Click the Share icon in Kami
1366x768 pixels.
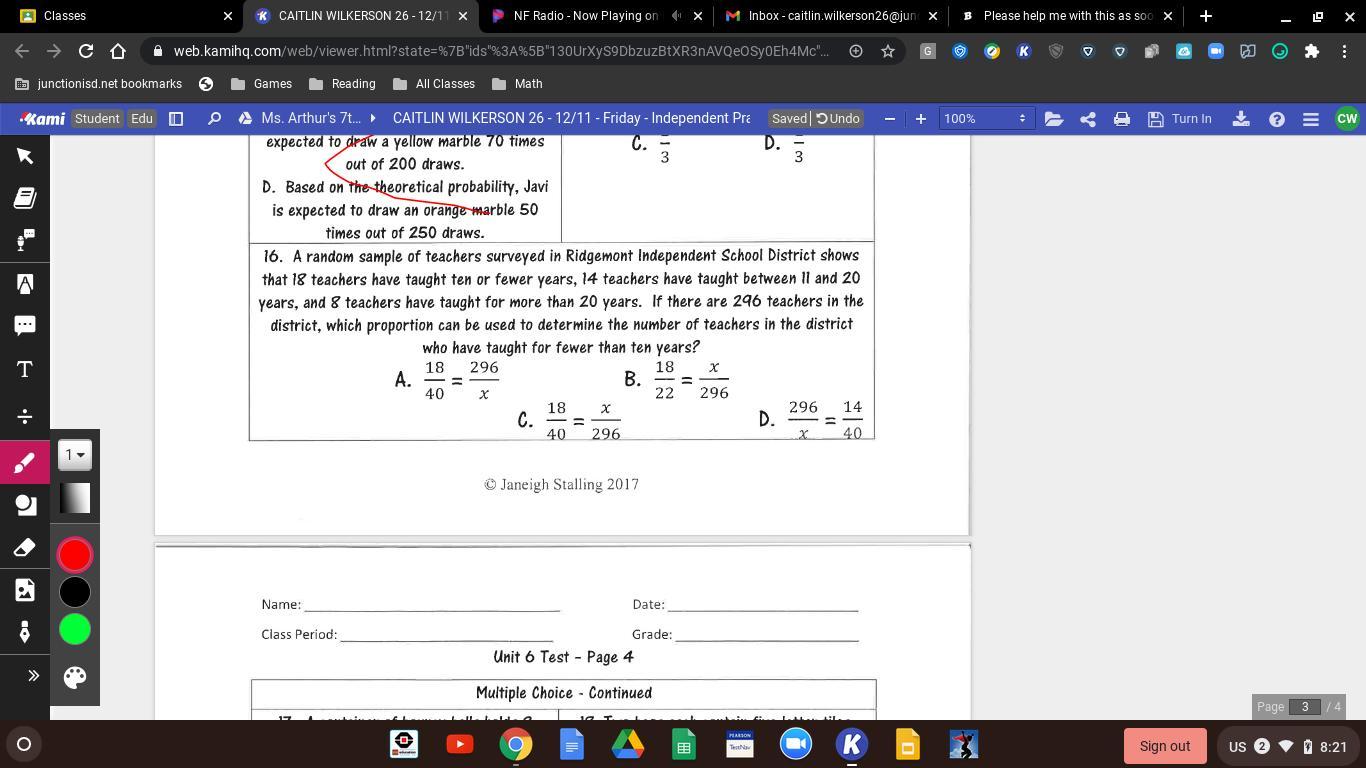(x=1088, y=119)
